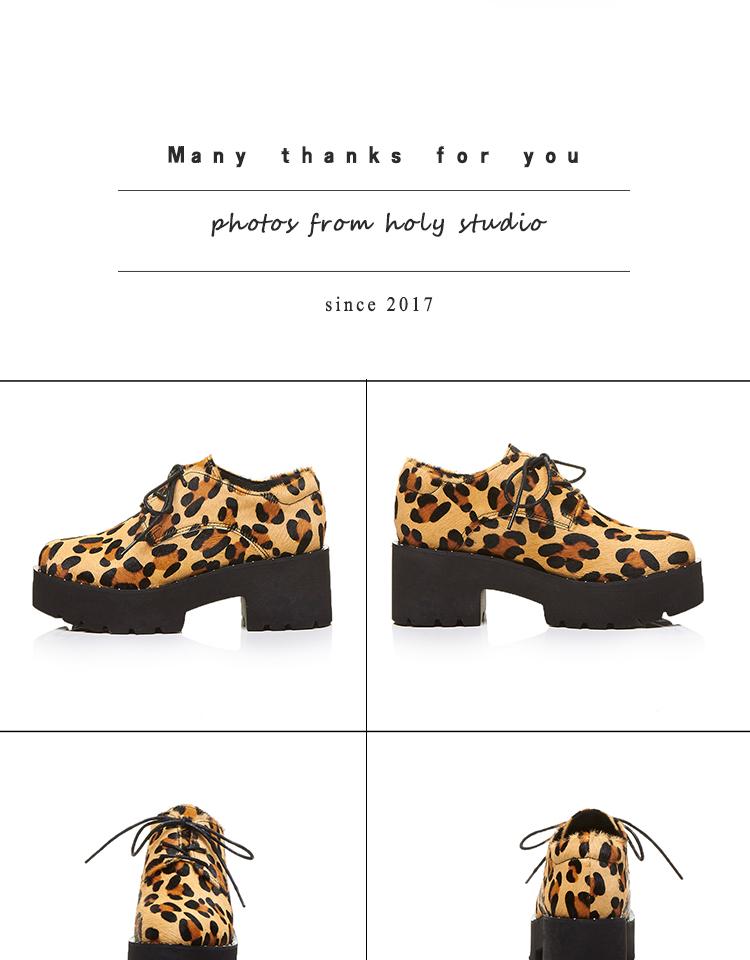This screenshot has height=960, width=750.
Task: Click the word 'thanks' in the heading
Action: 343,156
